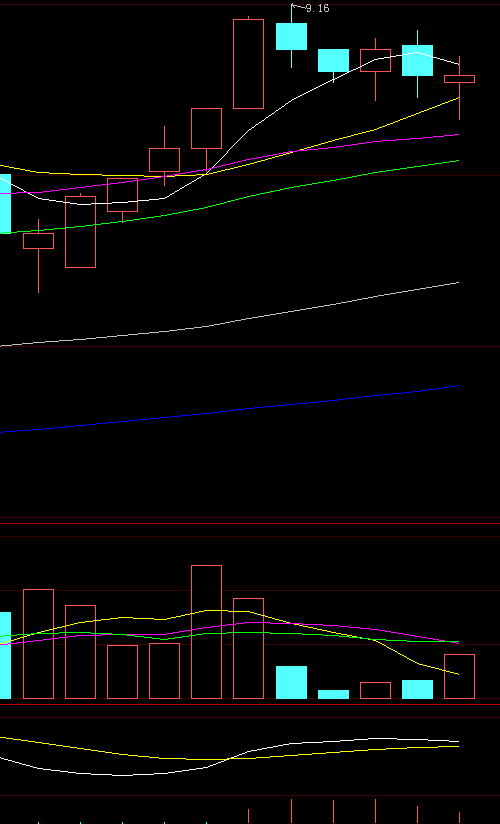Select the magenta moving average line in the price chart
Image resolution: width=500 pixels, height=824 pixels.
[x=229, y=163]
